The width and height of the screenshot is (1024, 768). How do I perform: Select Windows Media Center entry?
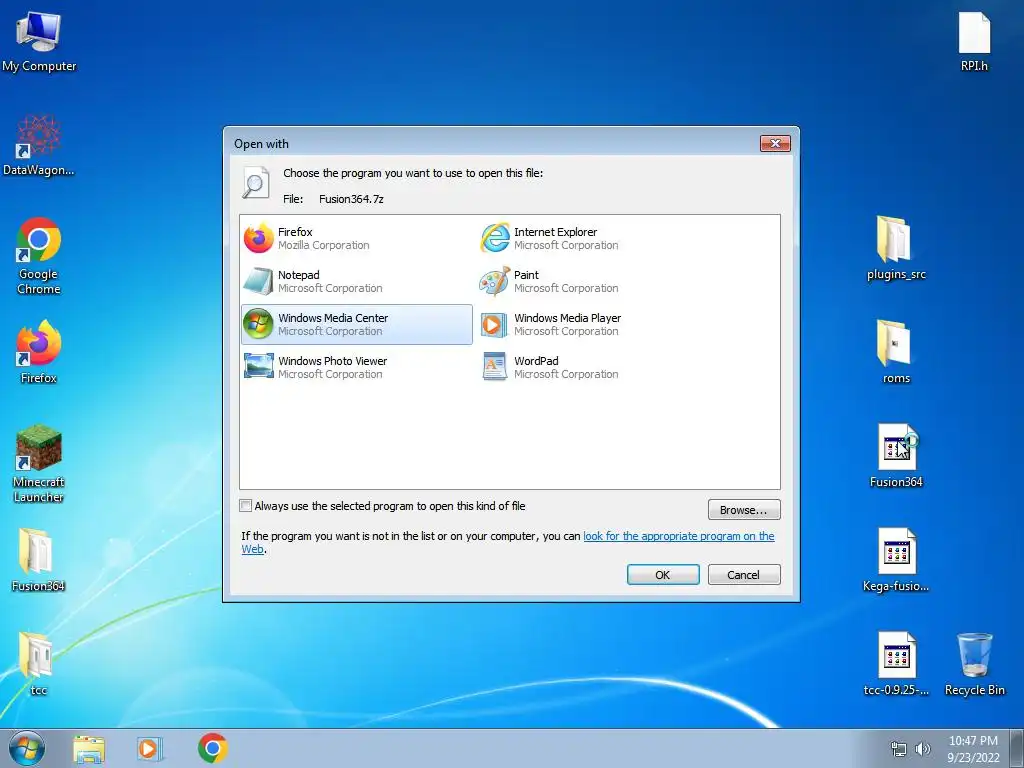click(x=357, y=325)
